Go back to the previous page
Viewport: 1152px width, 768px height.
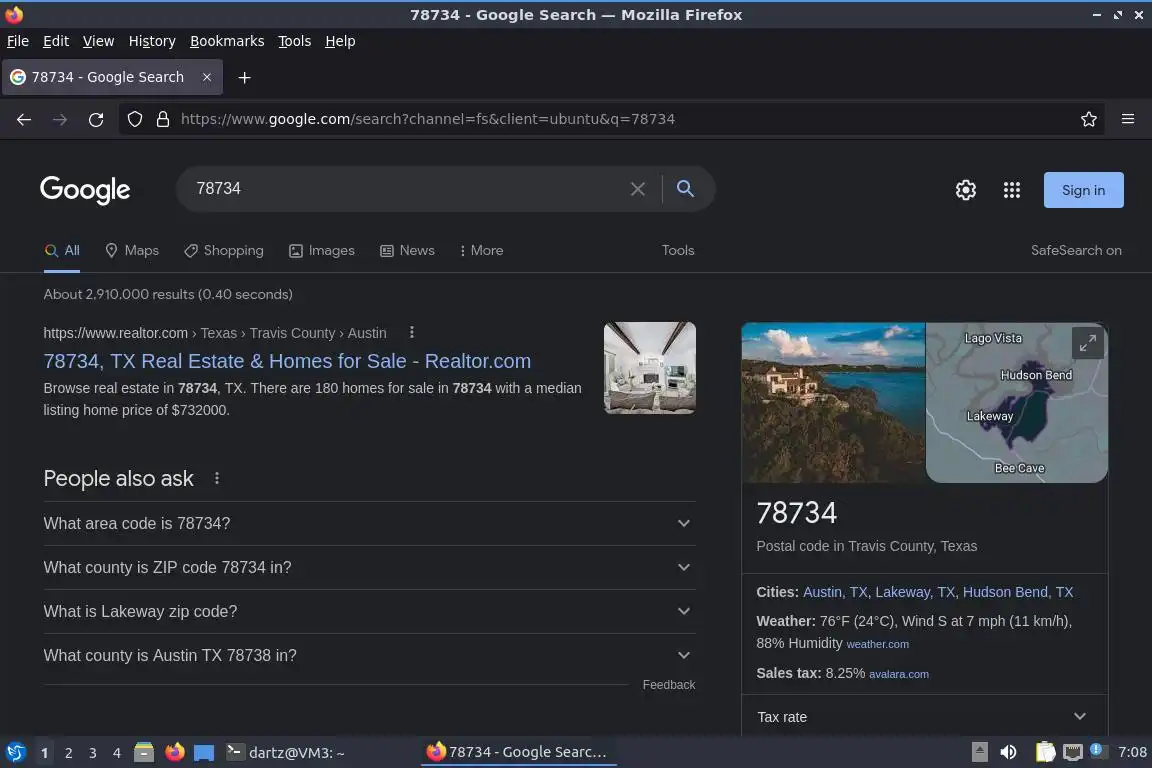click(24, 119)
